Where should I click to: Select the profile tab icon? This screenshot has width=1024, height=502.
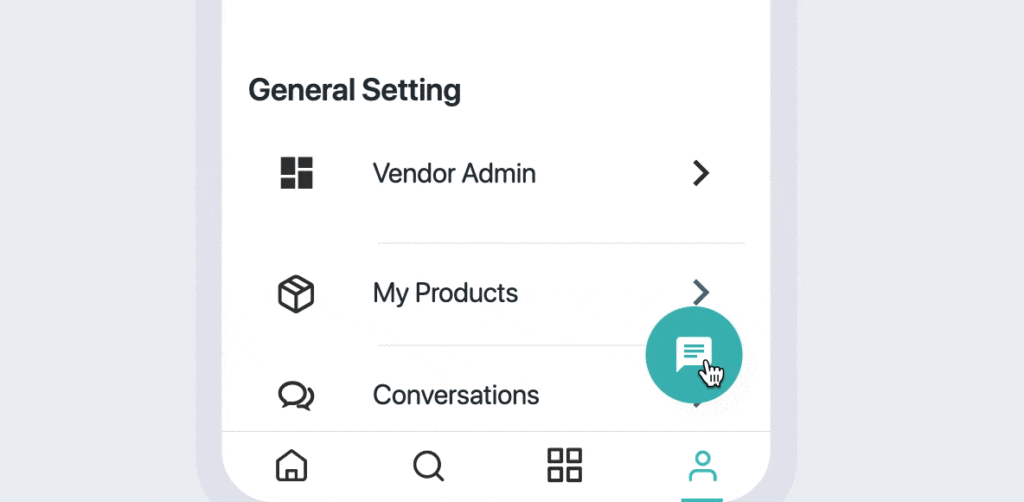(702, 465)
